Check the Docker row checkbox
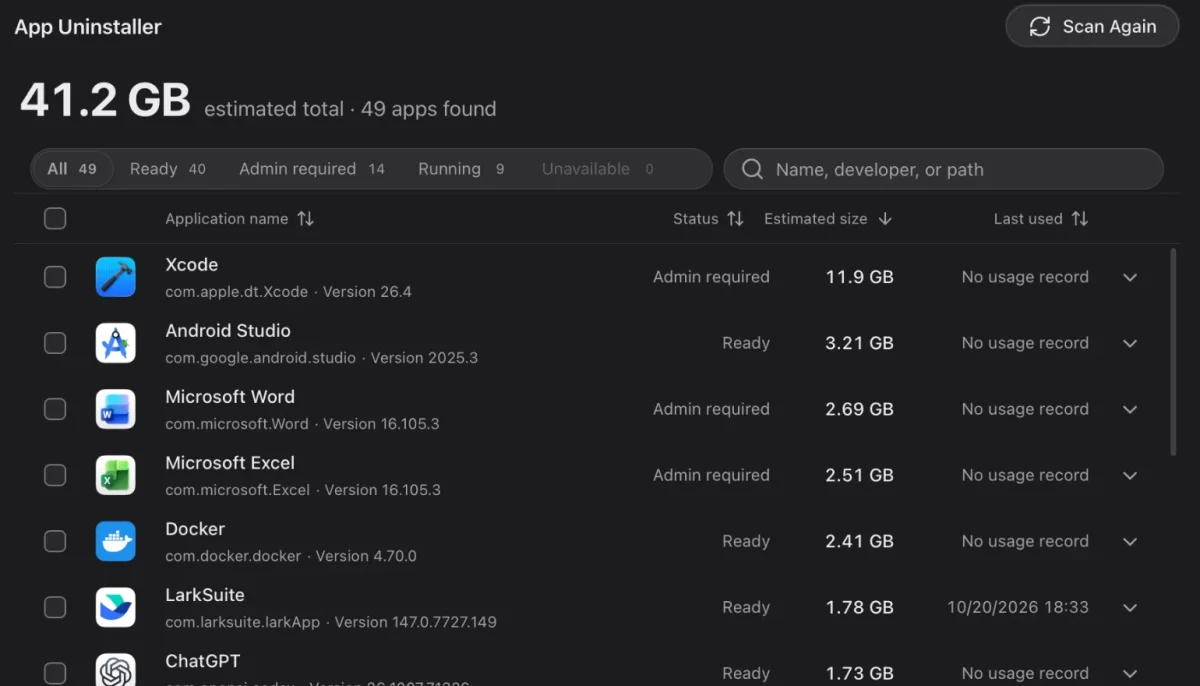The image size is (1200, 686). [55, 541]
